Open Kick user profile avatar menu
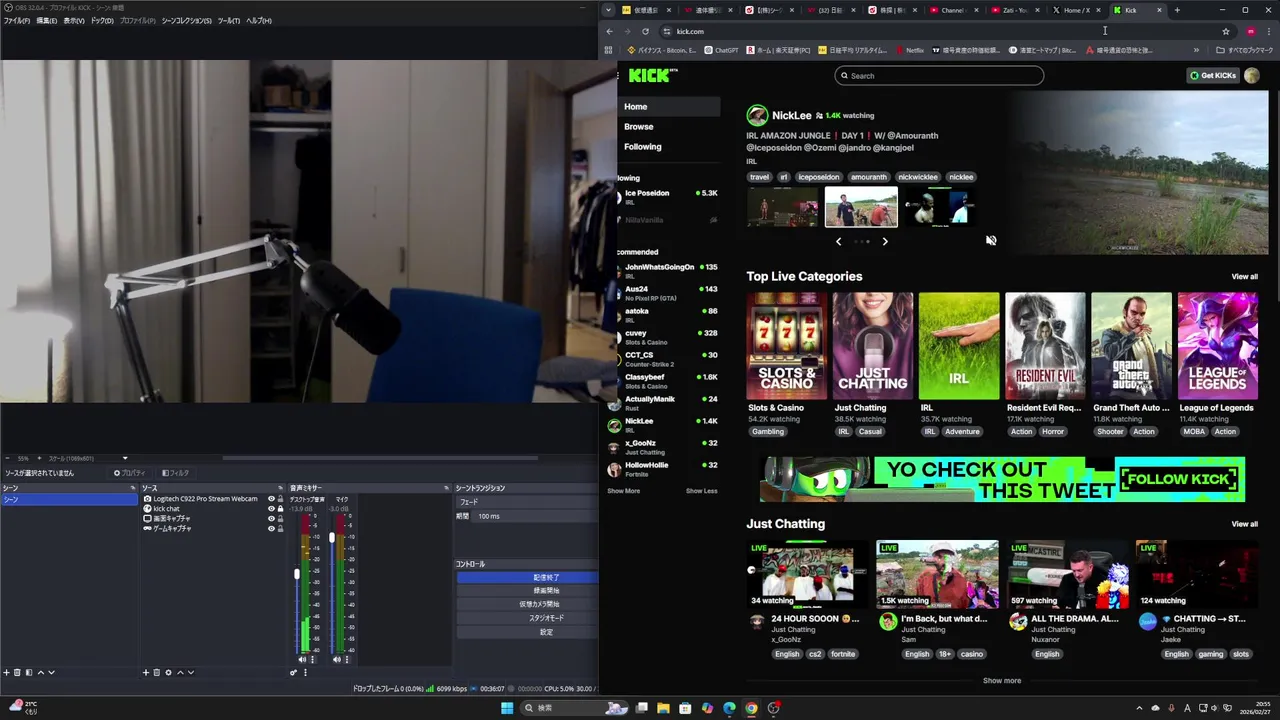This screenshot has height=720, width=1280. [x=1252, y=75]
